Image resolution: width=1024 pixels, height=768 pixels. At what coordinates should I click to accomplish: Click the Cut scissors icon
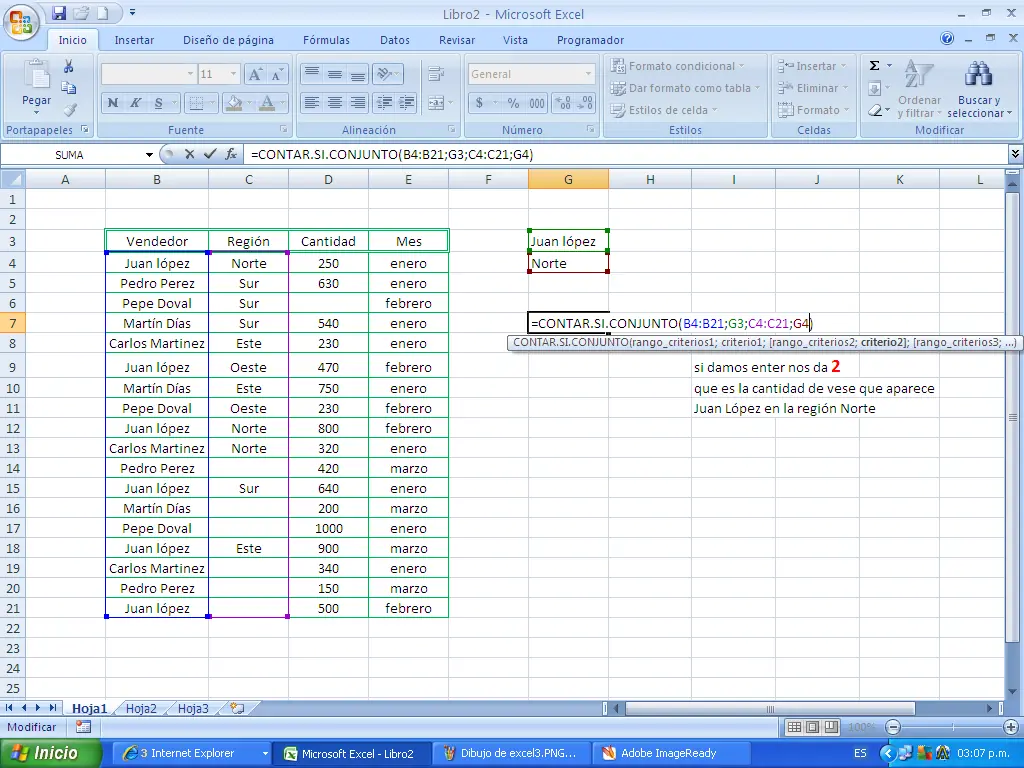pos(69,66)
